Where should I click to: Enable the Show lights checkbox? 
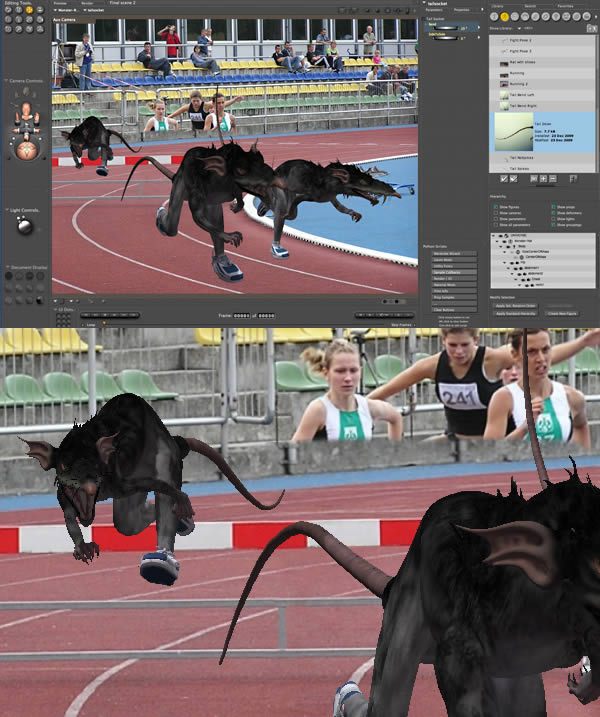click(x=553, y=219)
